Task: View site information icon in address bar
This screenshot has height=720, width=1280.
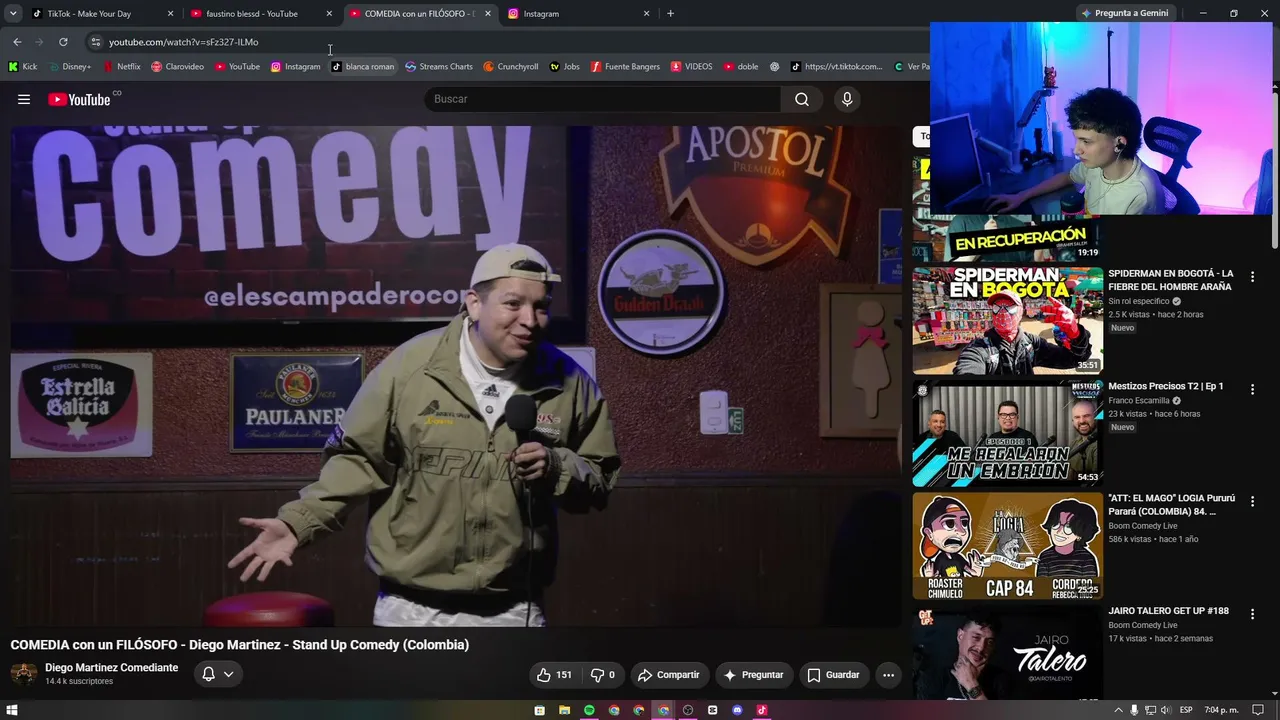Action: coord(95,42)
